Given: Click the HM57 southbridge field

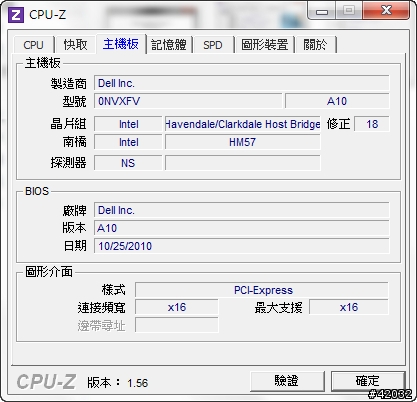Looking at the screenshot, I should coord(243,142).
